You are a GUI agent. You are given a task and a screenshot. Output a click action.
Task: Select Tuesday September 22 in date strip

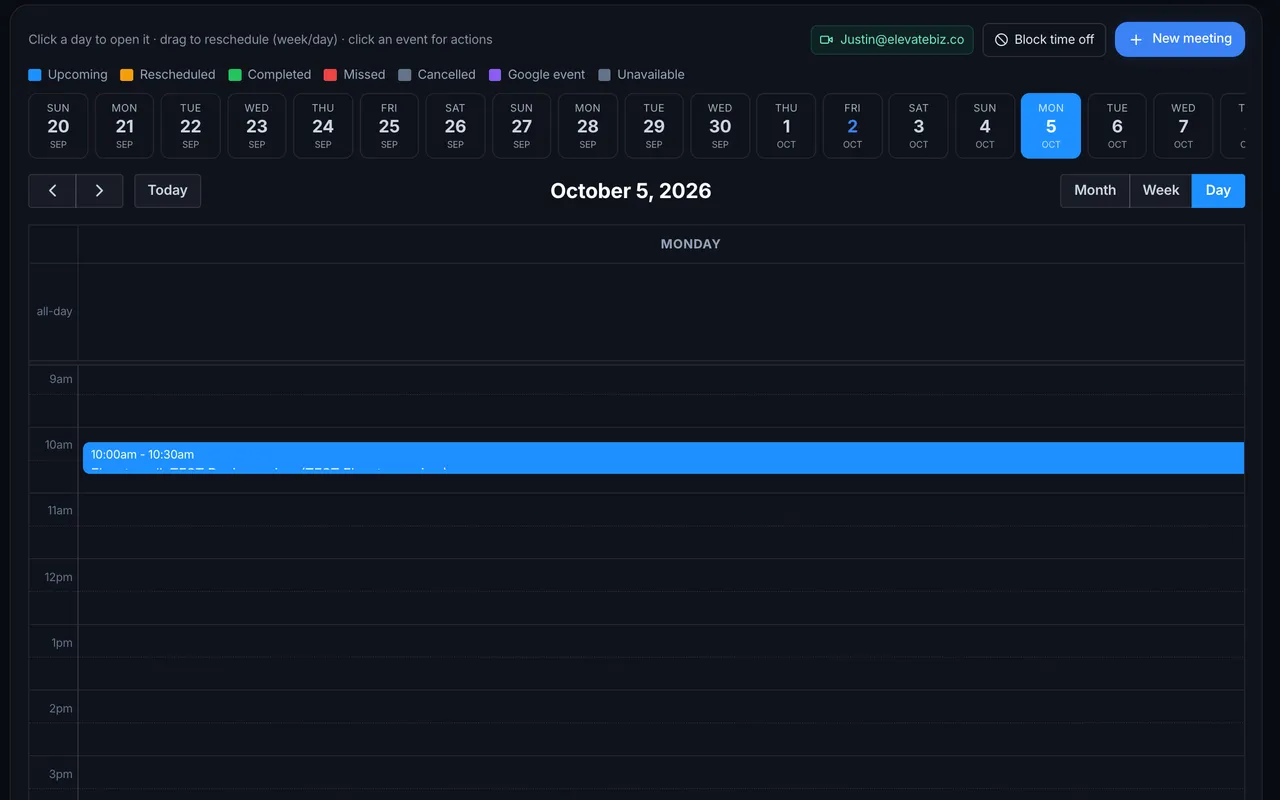pos(190,126)
